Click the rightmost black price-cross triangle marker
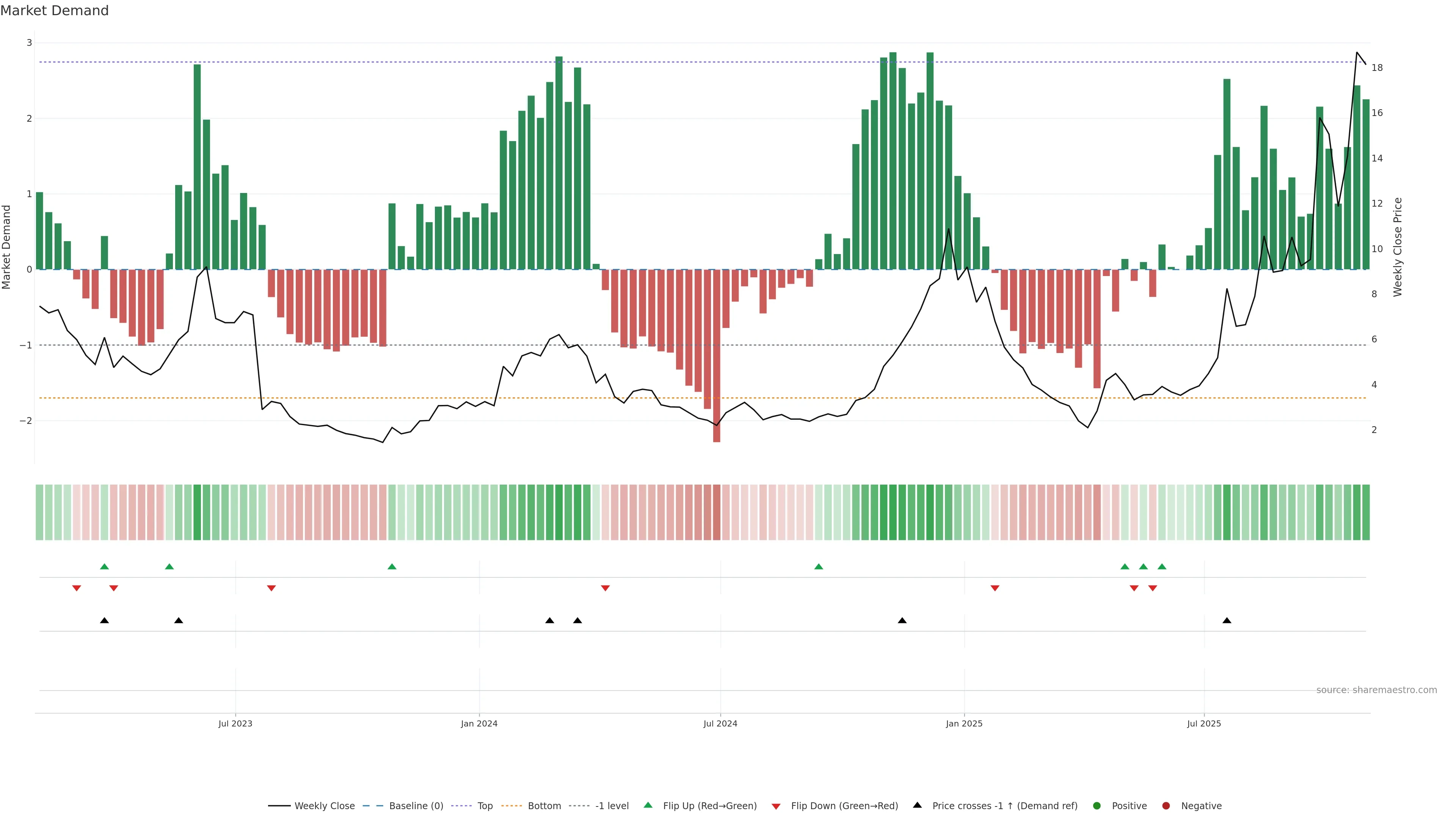The width and height of the screenshot is (1456, 819). tap(1227, 621)
